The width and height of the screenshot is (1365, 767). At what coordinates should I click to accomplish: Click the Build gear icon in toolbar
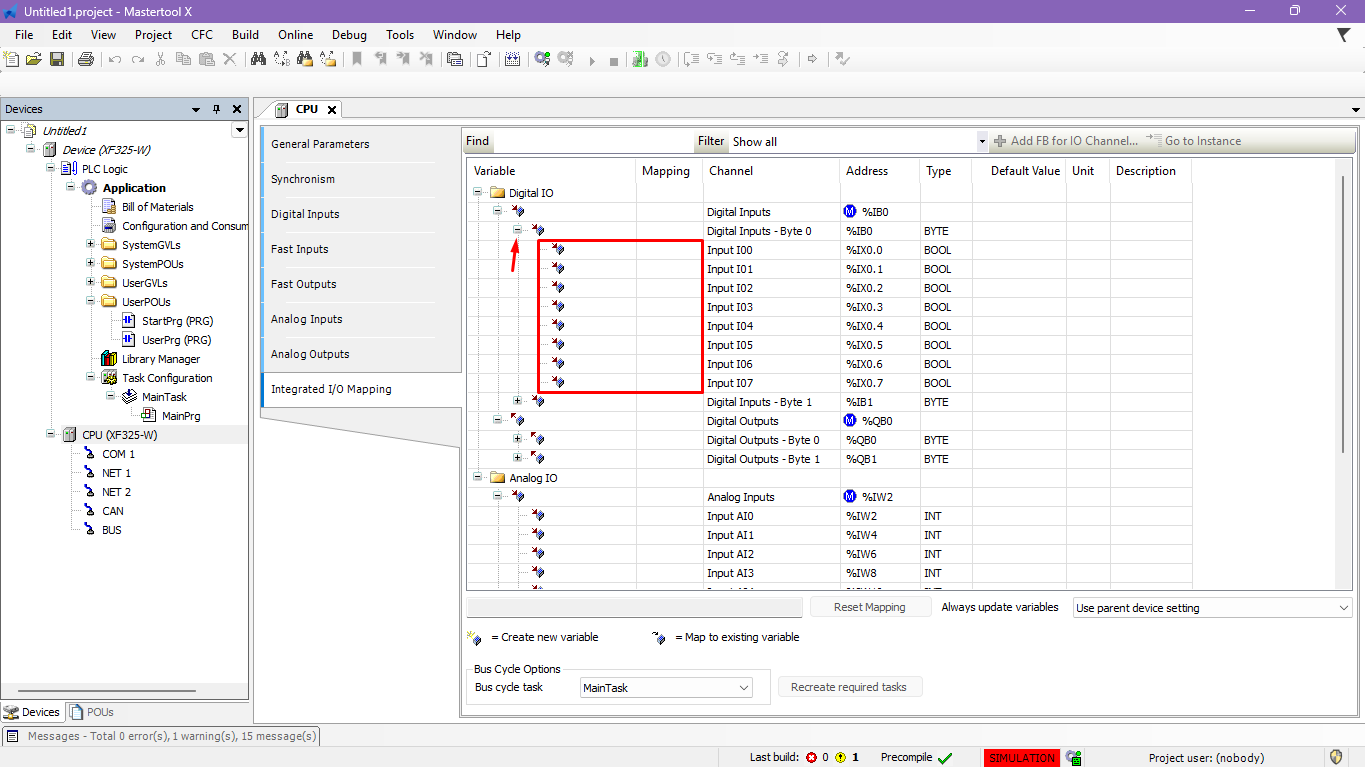coord(542,59)
